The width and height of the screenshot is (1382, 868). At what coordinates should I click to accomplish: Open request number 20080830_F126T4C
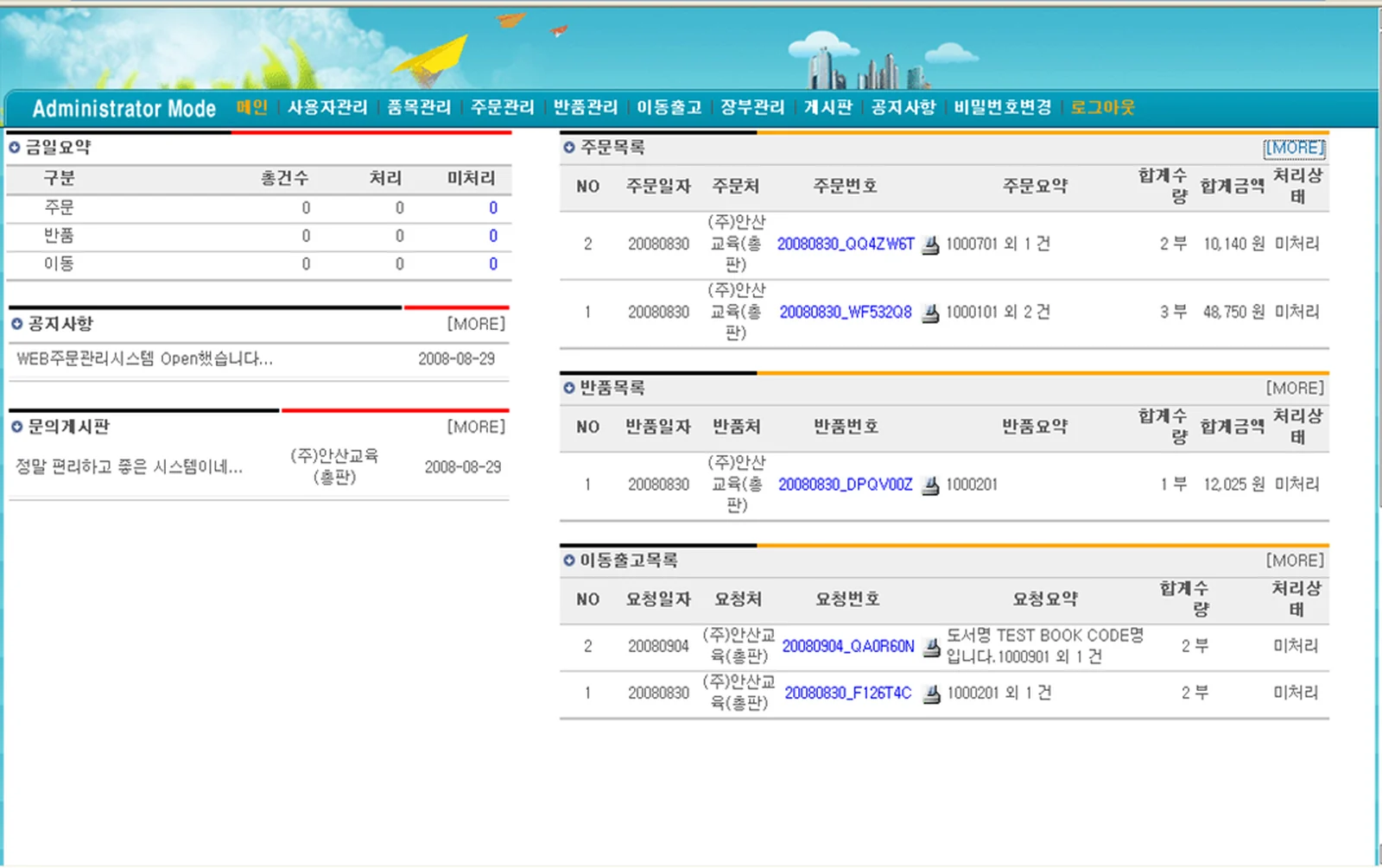point(848,693)
